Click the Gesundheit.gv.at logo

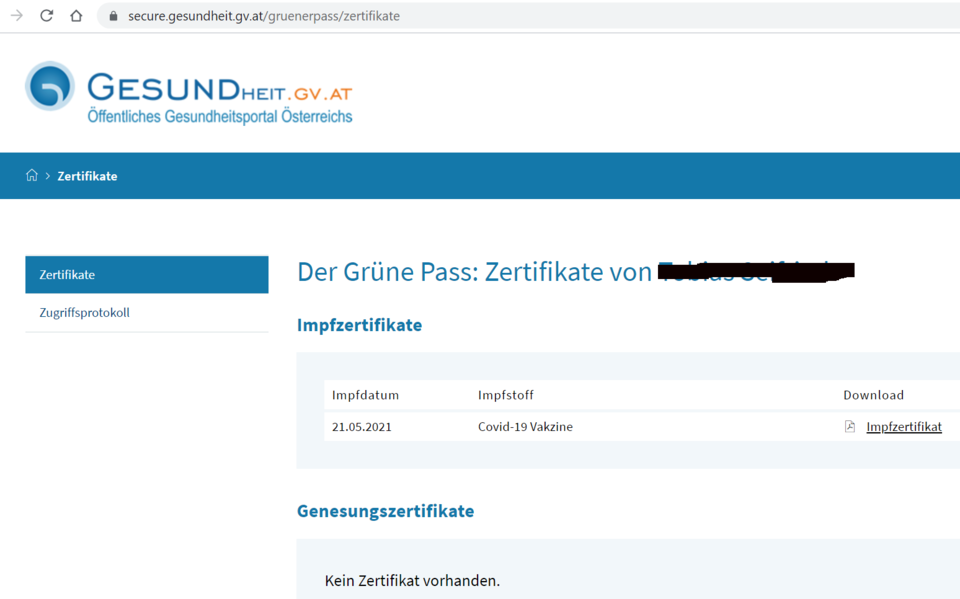[x=188, y=93]
